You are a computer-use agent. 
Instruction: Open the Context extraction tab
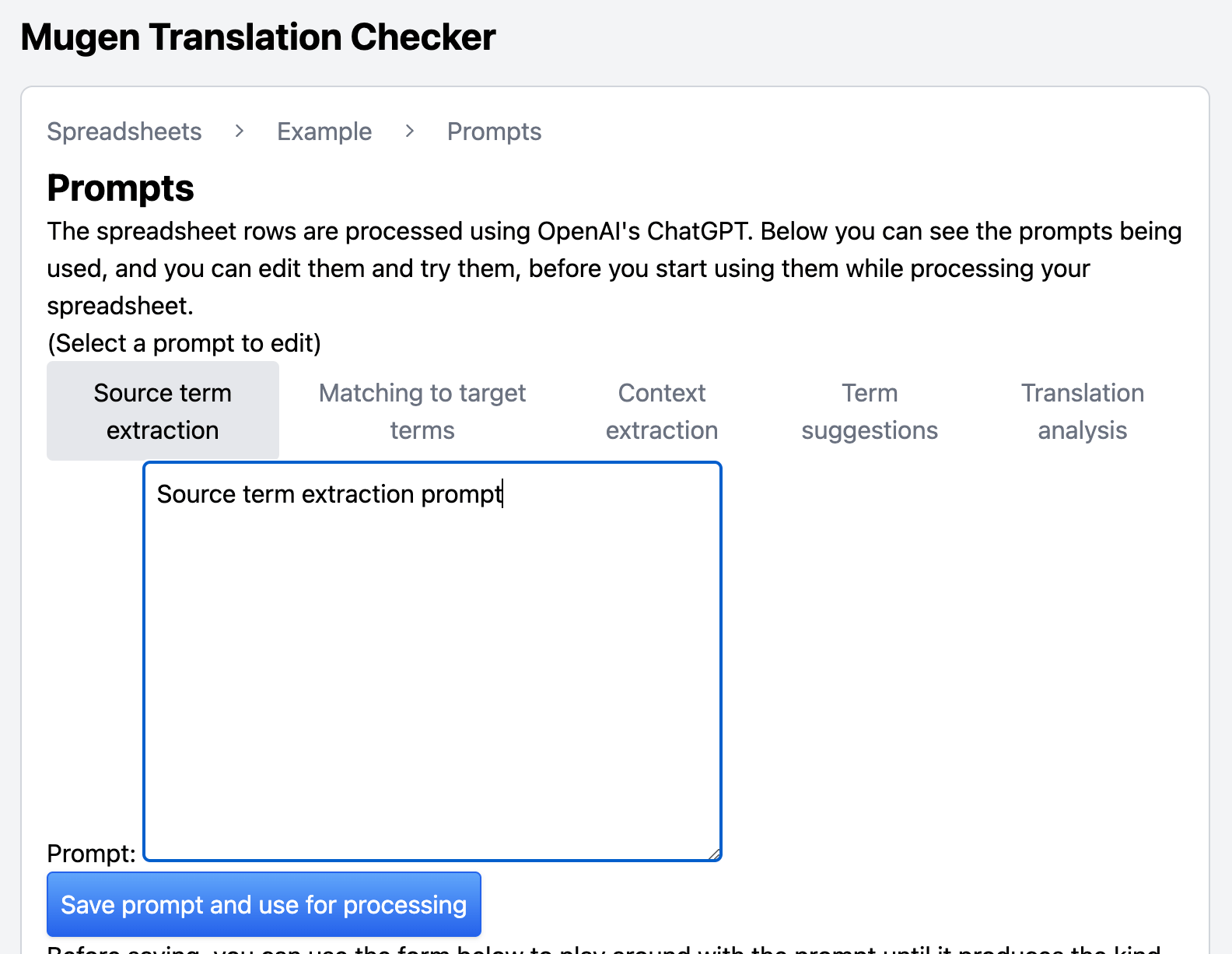pyautogui.click(x=662, y=411)
